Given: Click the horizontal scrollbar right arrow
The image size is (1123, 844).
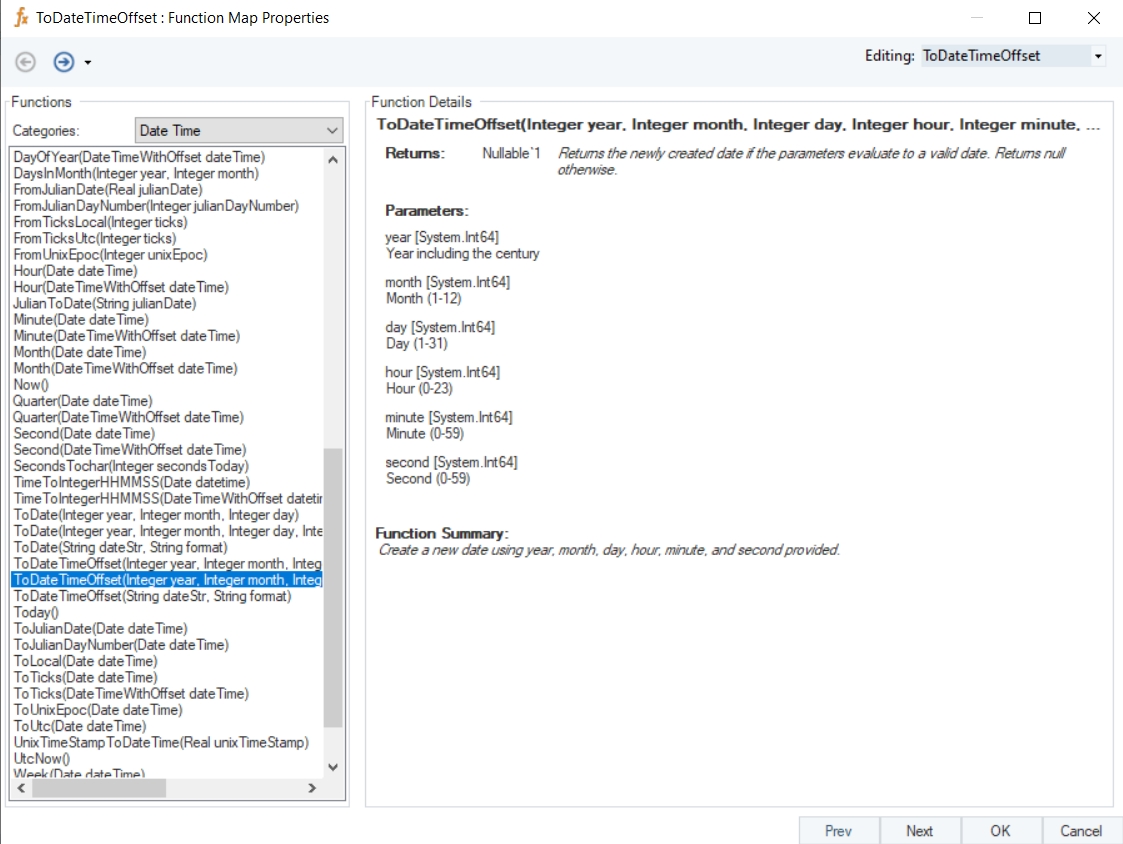Looking at the screenshot, I should tap(312, 788).
